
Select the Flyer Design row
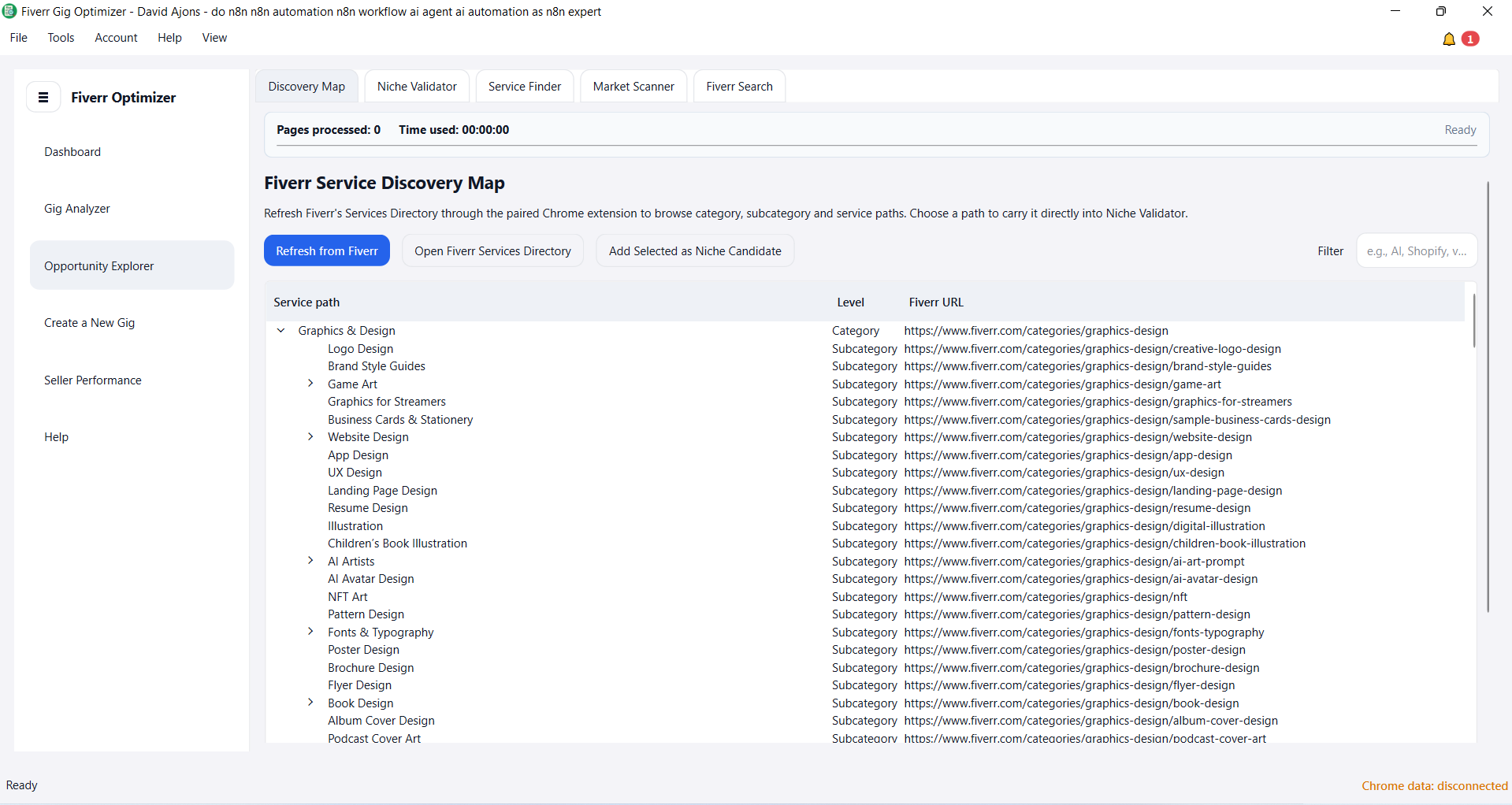click(x=865, y=685)
